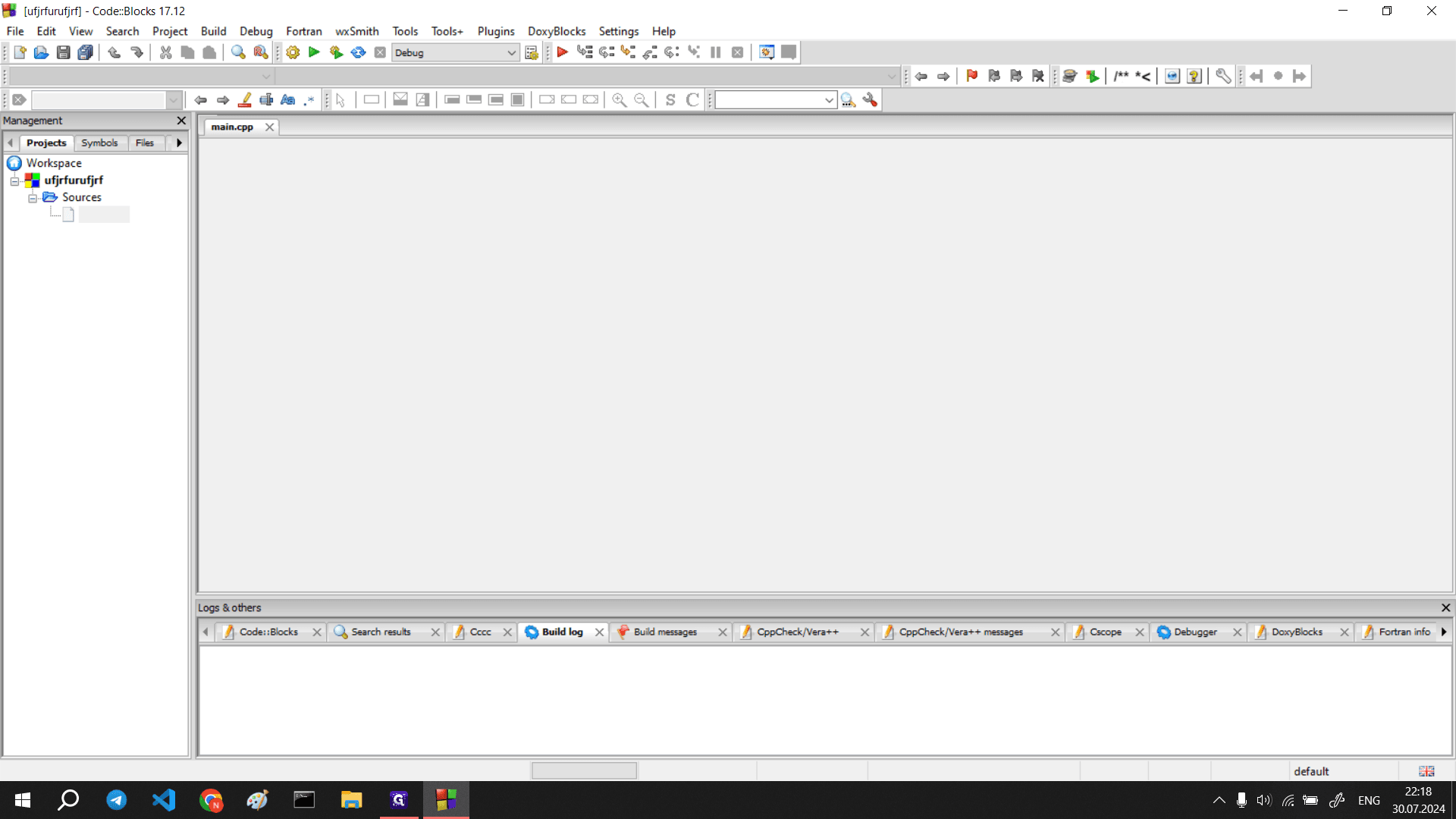
Task: Click the Abort build icon
Action: point(380,52)
